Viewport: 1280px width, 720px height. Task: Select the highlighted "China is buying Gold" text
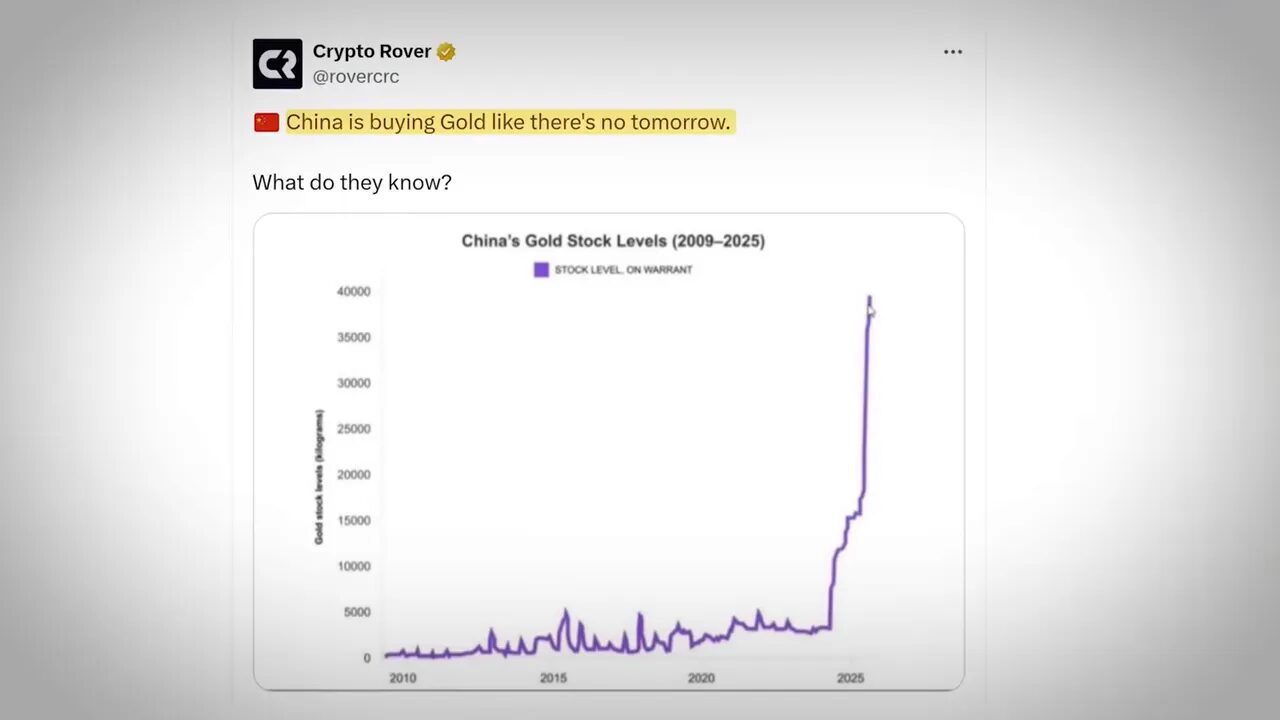[509, 122]
